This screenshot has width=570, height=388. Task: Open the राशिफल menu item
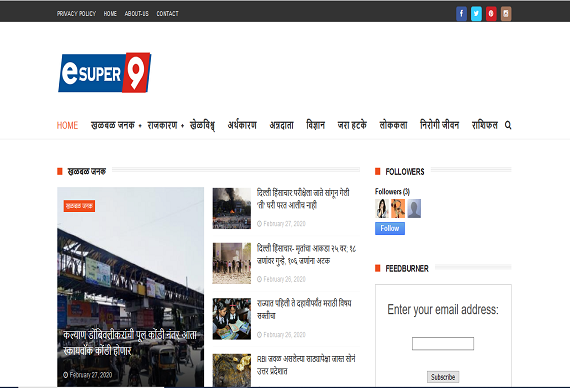click(x=485, y=125)
